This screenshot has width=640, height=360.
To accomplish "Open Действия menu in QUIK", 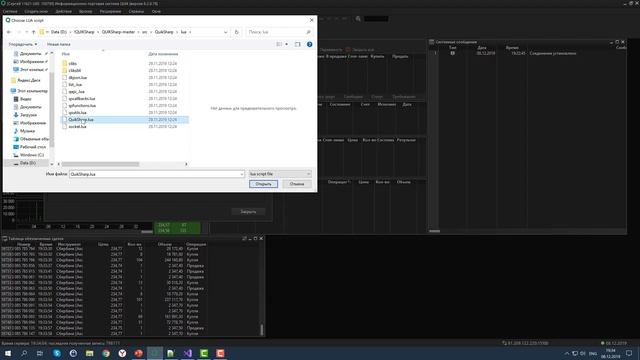I will pyautogui.click(x=63, y=11).
